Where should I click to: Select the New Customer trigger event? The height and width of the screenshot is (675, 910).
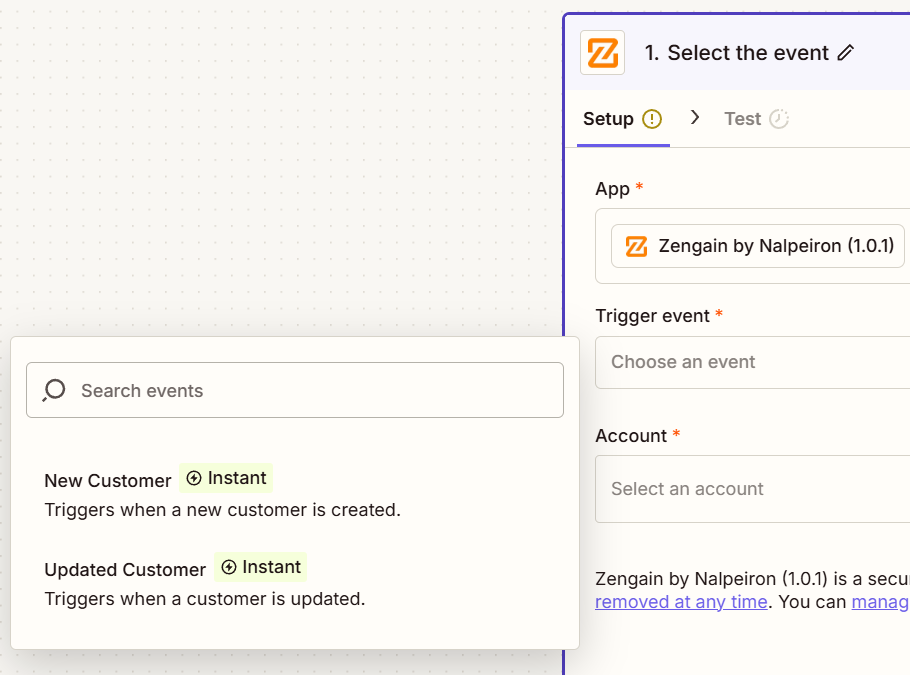(108, 481)
